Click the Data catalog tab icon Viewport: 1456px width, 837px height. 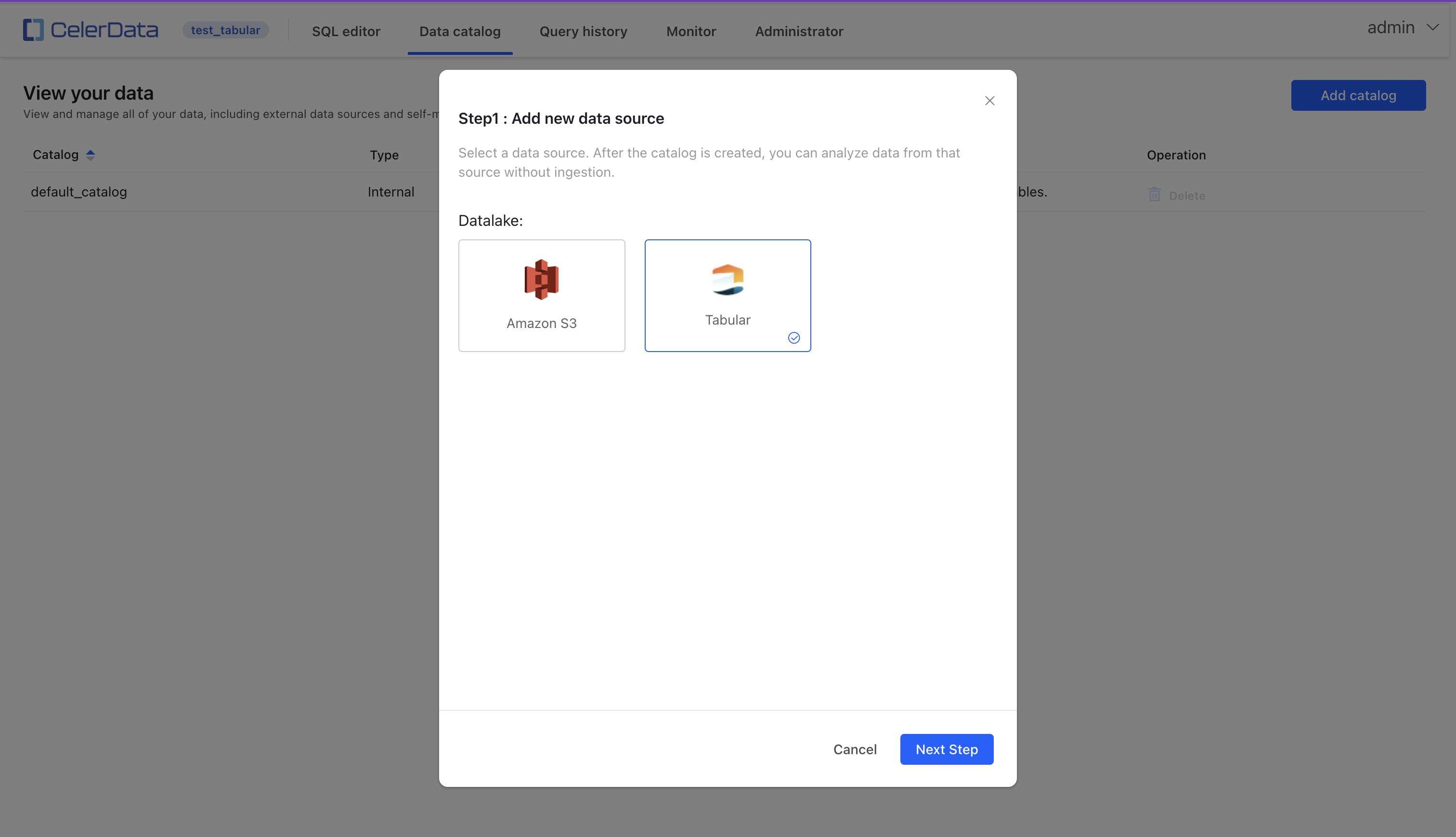(x=460, y=30)
